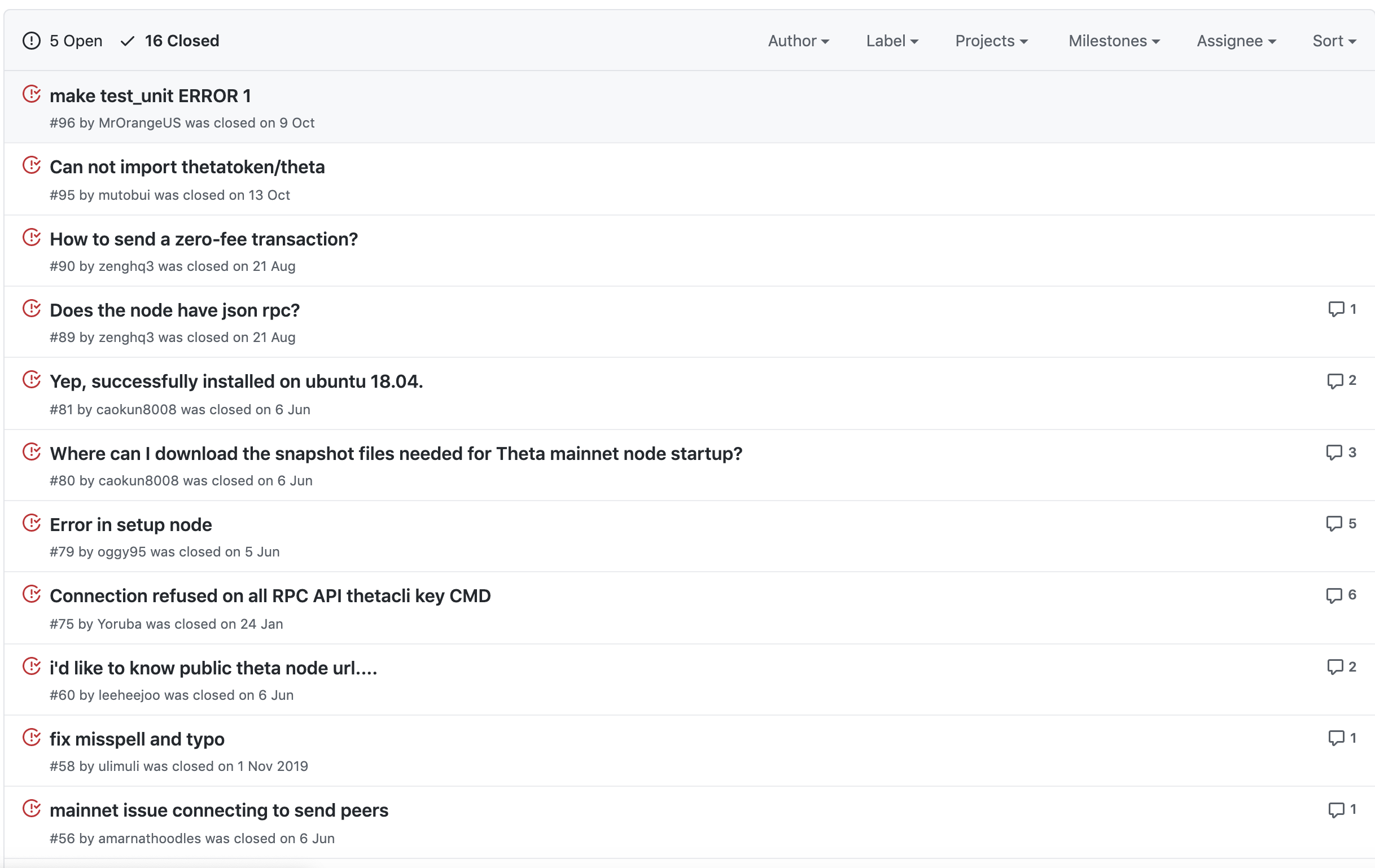
Task: Click comment icon on fix misspell and typo
Action: (x=1335, y=738)
